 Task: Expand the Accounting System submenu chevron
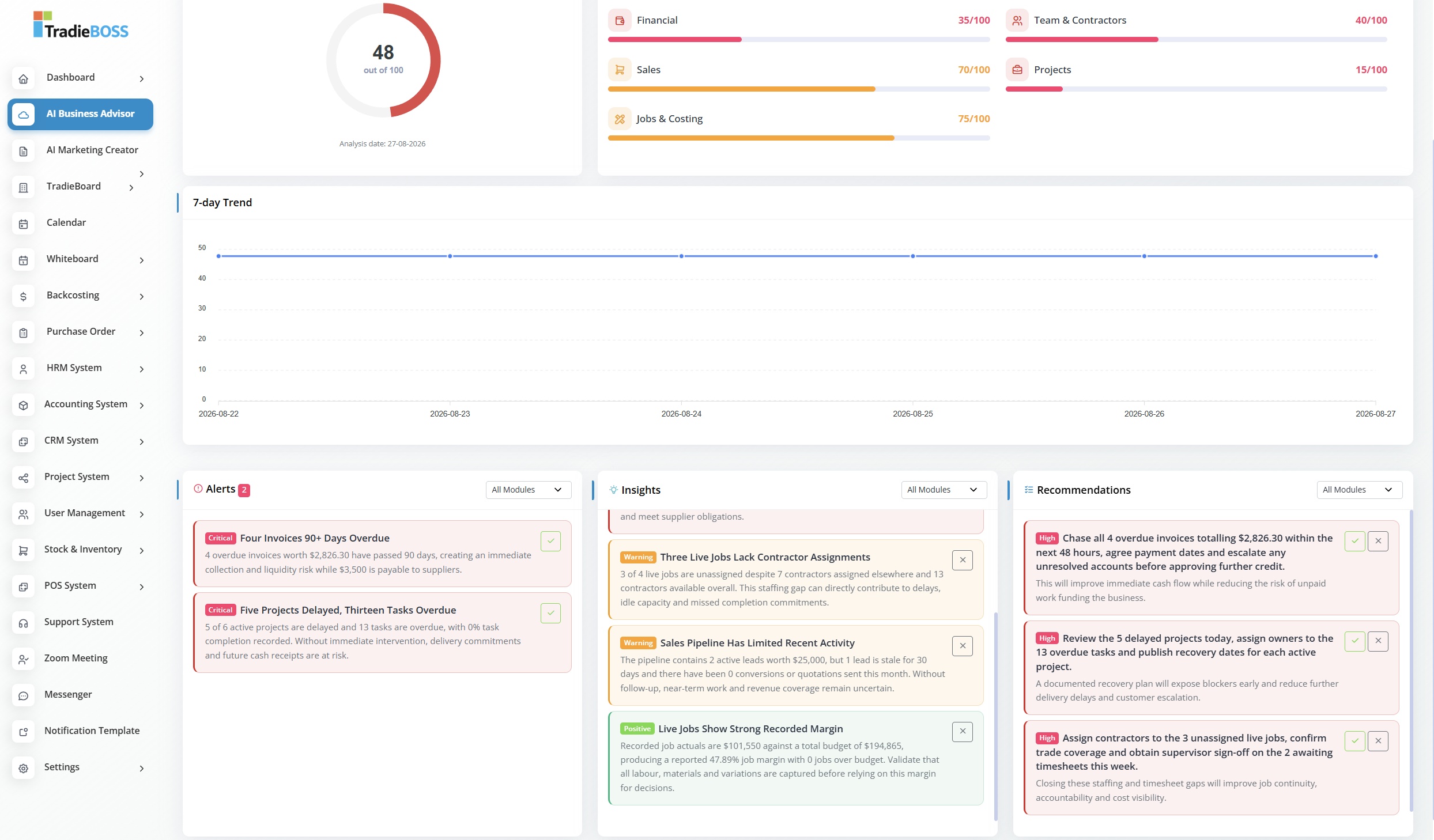pyautogui.click(x=142, y=406)
